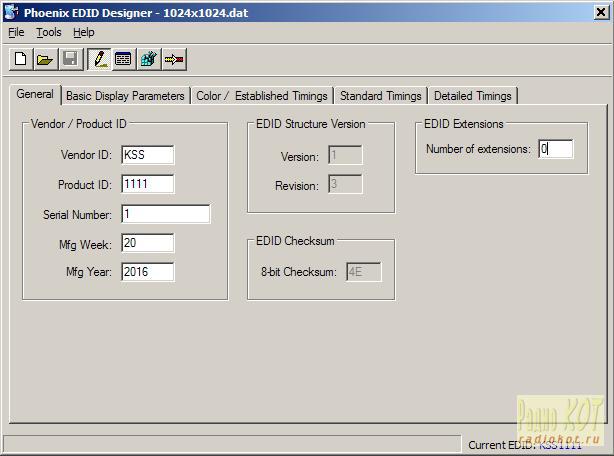Viewport: 614px width, 456px height.
Task: Switch to Basic Display Parameters tab
Action: 125,96
